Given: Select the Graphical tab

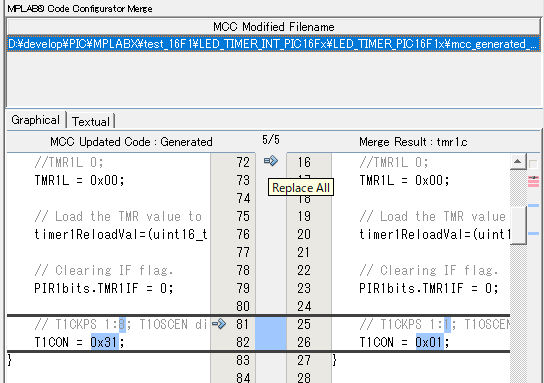Looking at the screenshot, I should click(35, 120).
